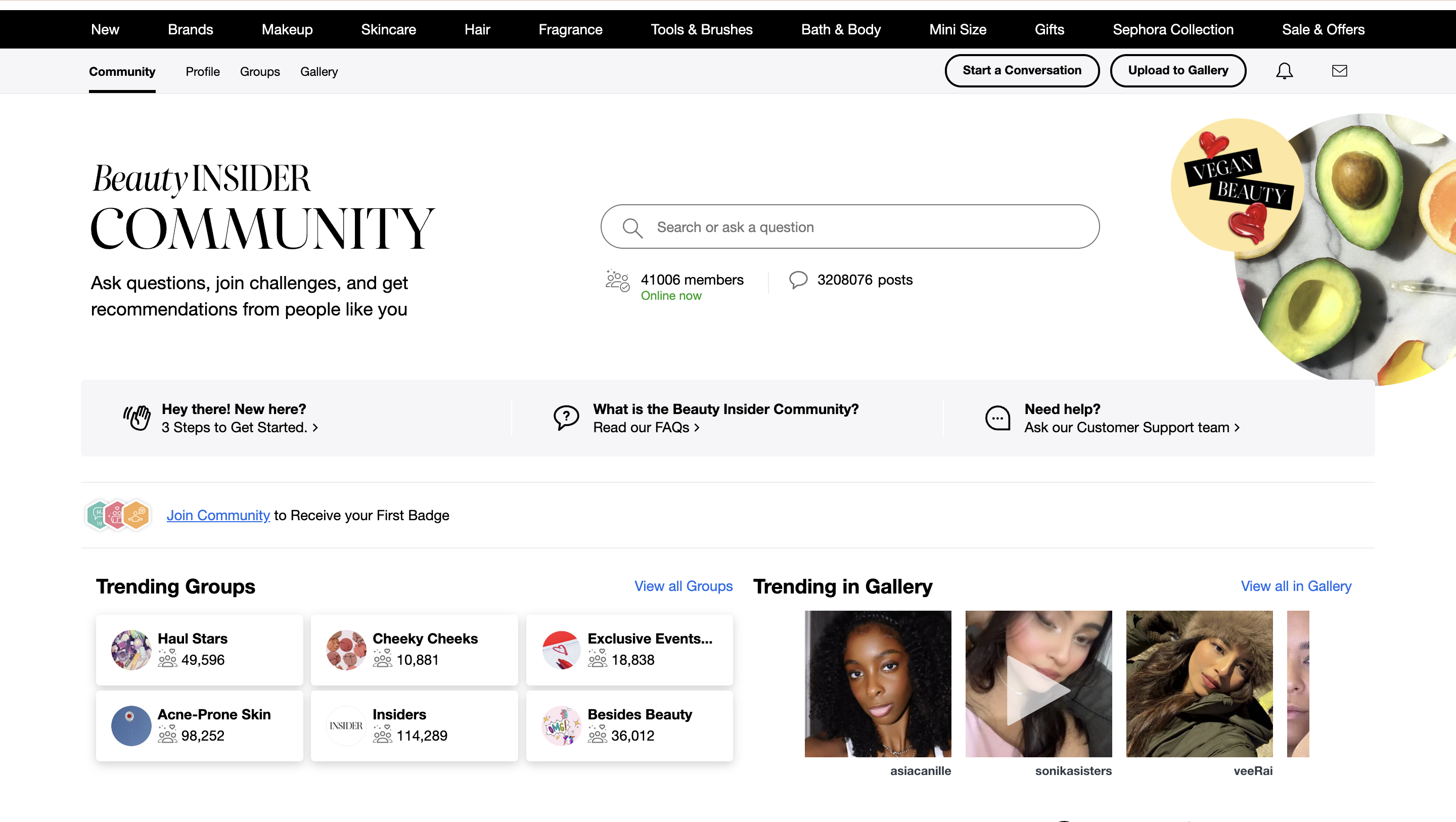The image size is (1456, 822).
Task: Open the Fragrance menu
Action: [570, 29]
